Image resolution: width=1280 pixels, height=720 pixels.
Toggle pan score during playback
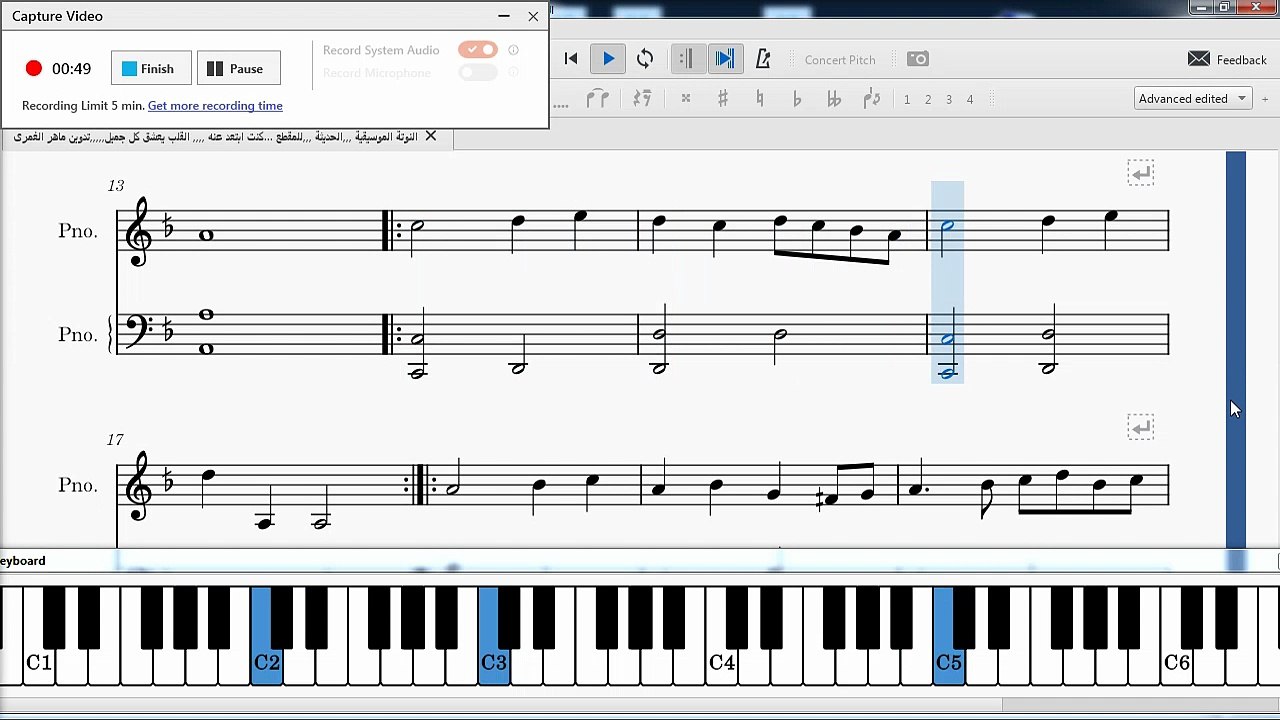click(725, 59)
